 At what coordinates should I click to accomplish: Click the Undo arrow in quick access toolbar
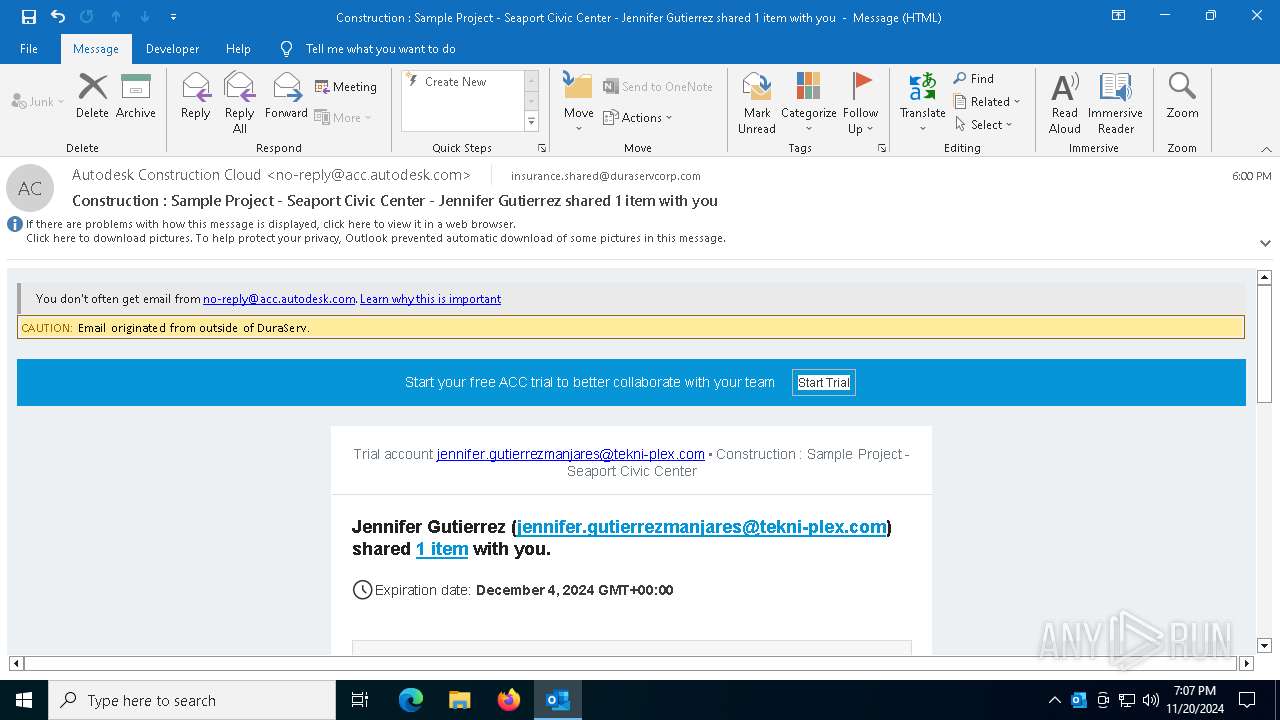coord(58,17)
